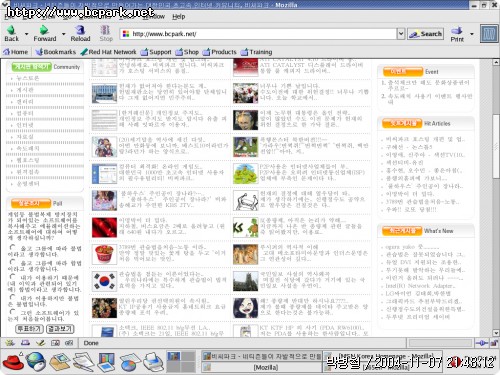Switch to the second workspace in the pager
The image size is (500, 375).
pyautogui.click(x=188, y=356)
